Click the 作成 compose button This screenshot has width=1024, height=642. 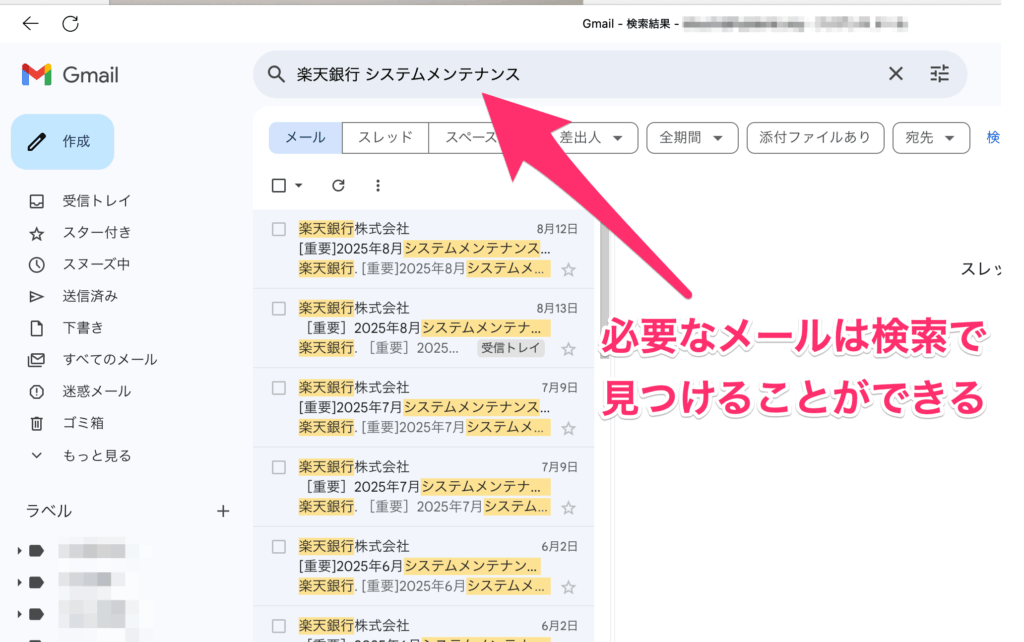click(63, 142)
